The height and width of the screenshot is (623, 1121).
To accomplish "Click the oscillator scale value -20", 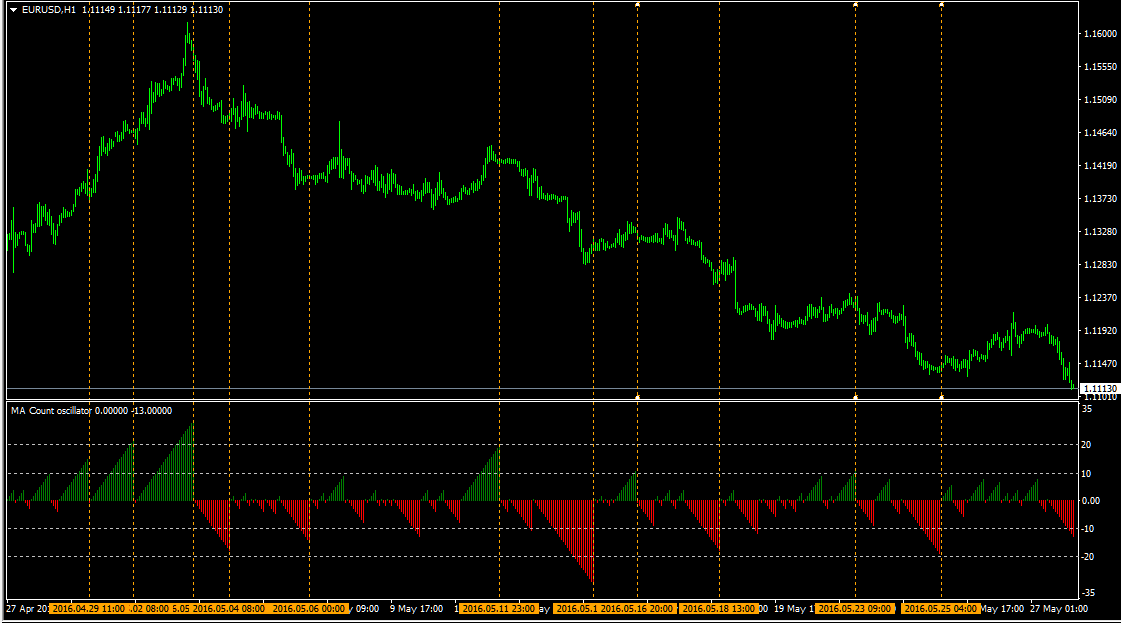I will (x=1087, y=556).
